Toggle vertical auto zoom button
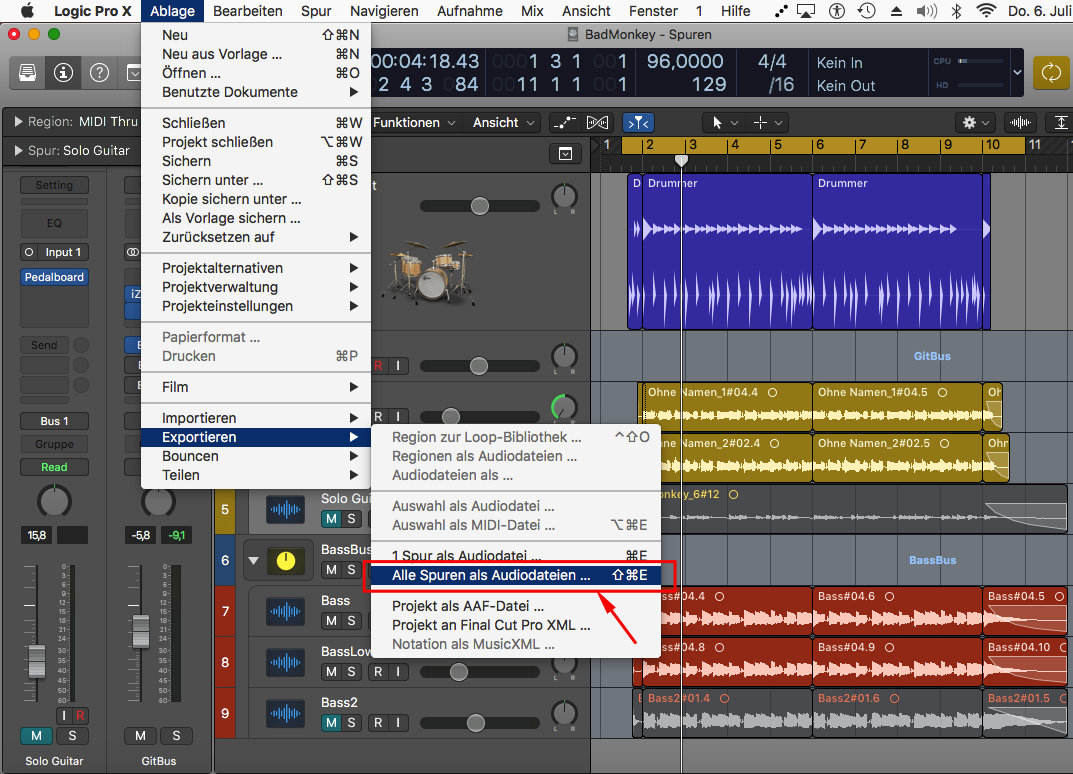 (x=1060, y=122)
